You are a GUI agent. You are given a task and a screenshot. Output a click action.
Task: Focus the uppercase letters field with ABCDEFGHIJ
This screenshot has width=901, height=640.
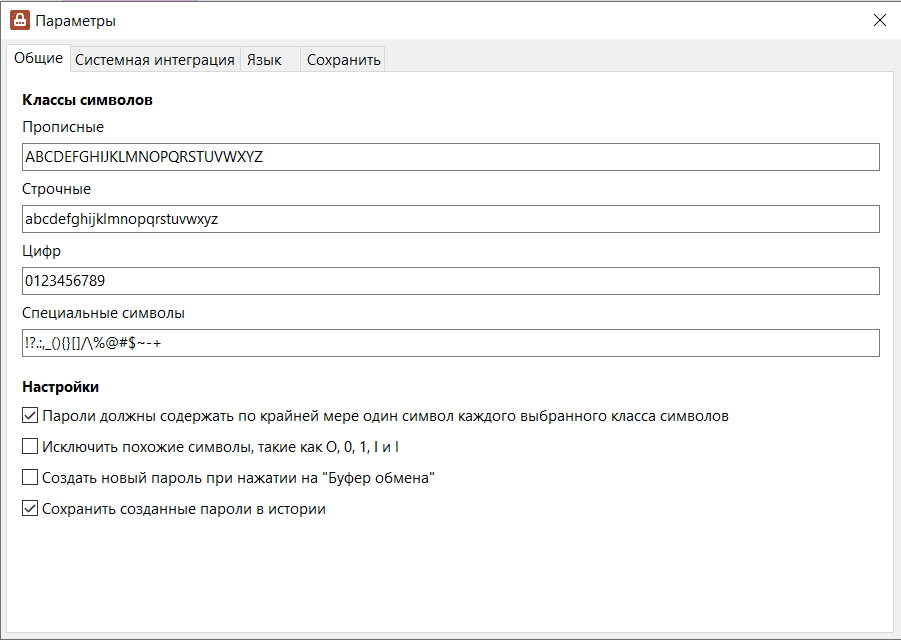point(450,157)
